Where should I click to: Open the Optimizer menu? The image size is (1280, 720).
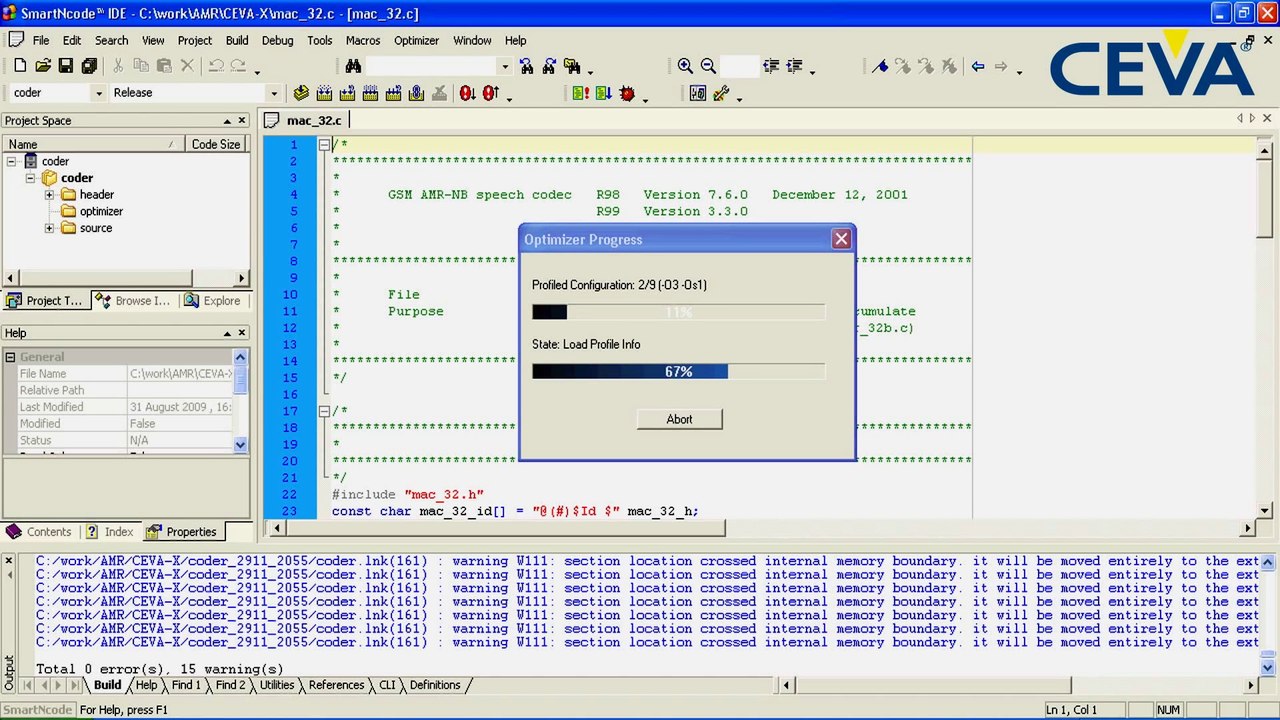click(x=416, y=40)
